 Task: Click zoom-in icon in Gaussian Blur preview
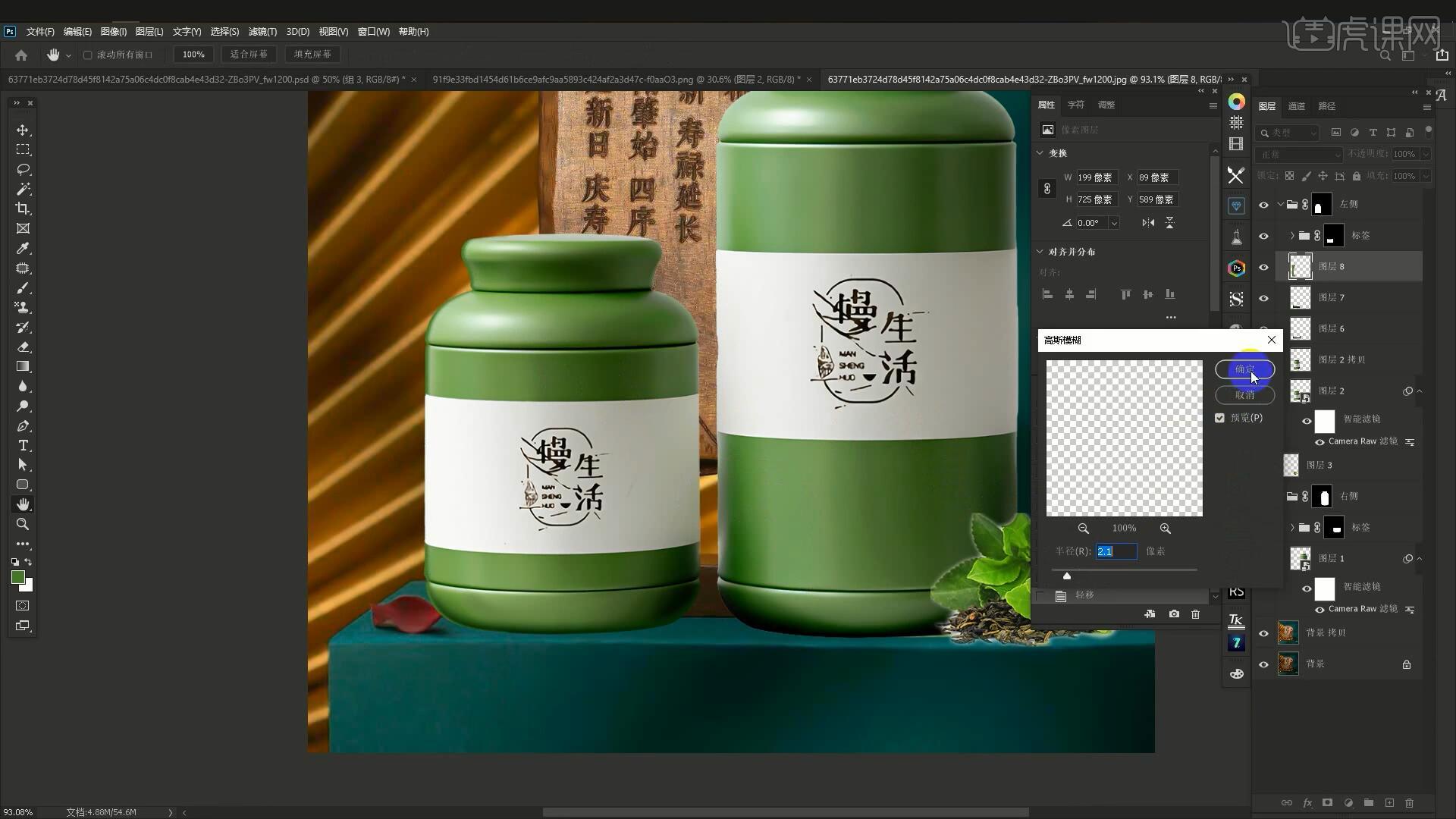coord(1165,529)
